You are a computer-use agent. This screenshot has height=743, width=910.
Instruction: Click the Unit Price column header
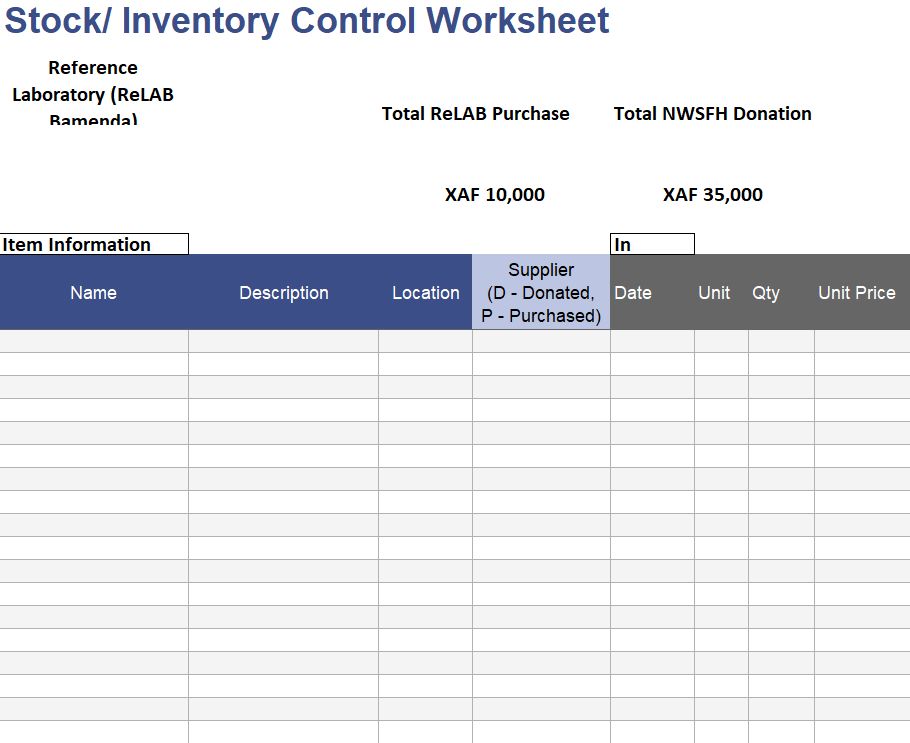point(862,292)
